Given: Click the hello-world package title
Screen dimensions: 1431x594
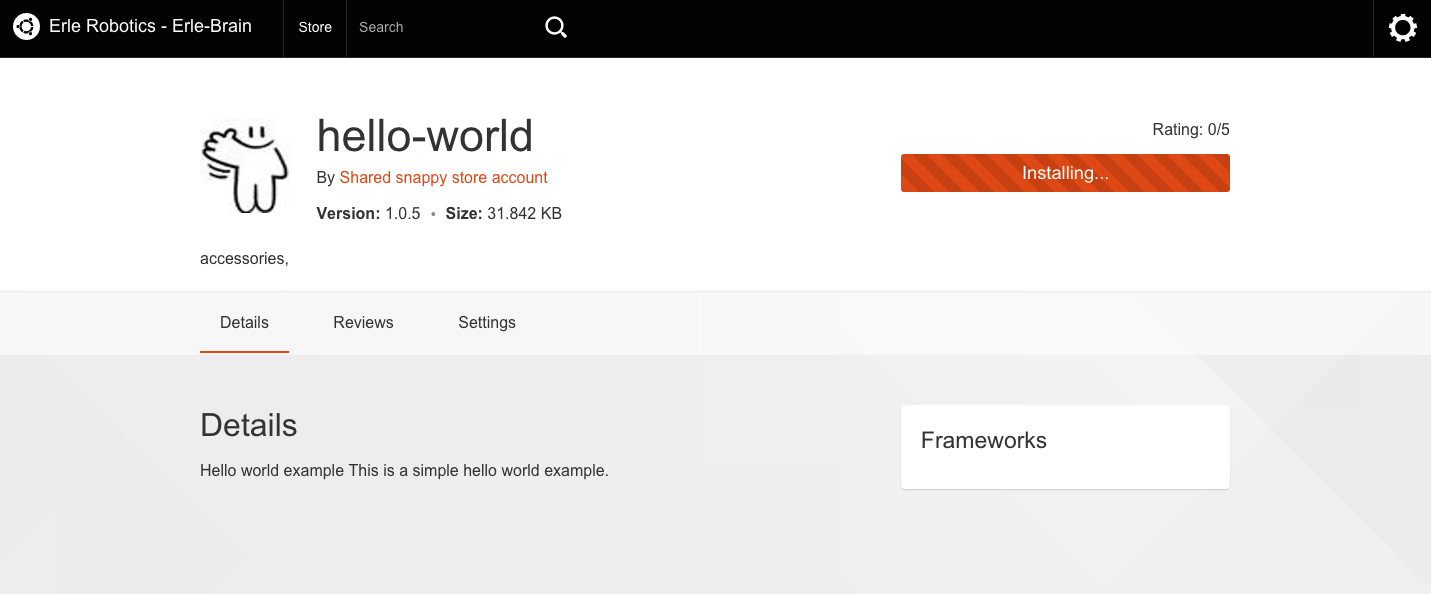Looking at the screenshot, I should pos(424,137).
